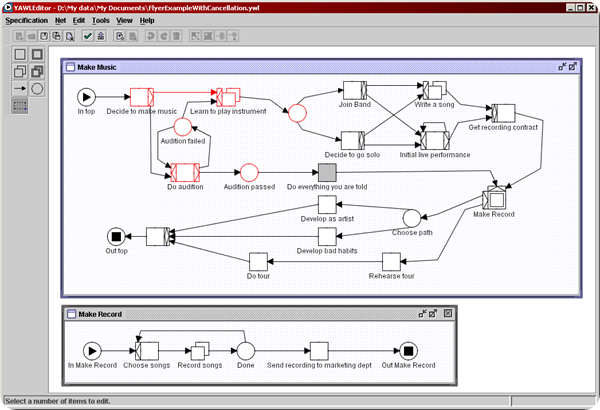Select the multiple composite task tool
This screenshot has width=600, height=410.
[37, 72]
